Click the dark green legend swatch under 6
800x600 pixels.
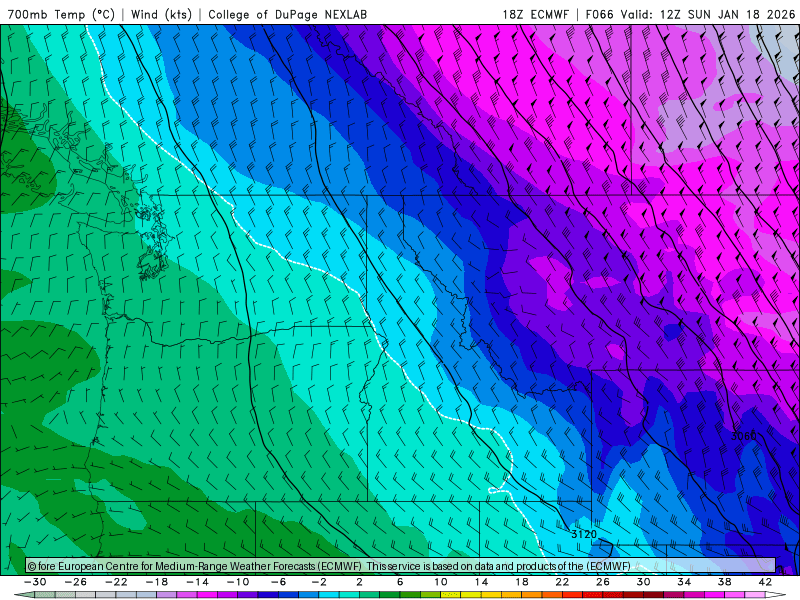point(390,595)
